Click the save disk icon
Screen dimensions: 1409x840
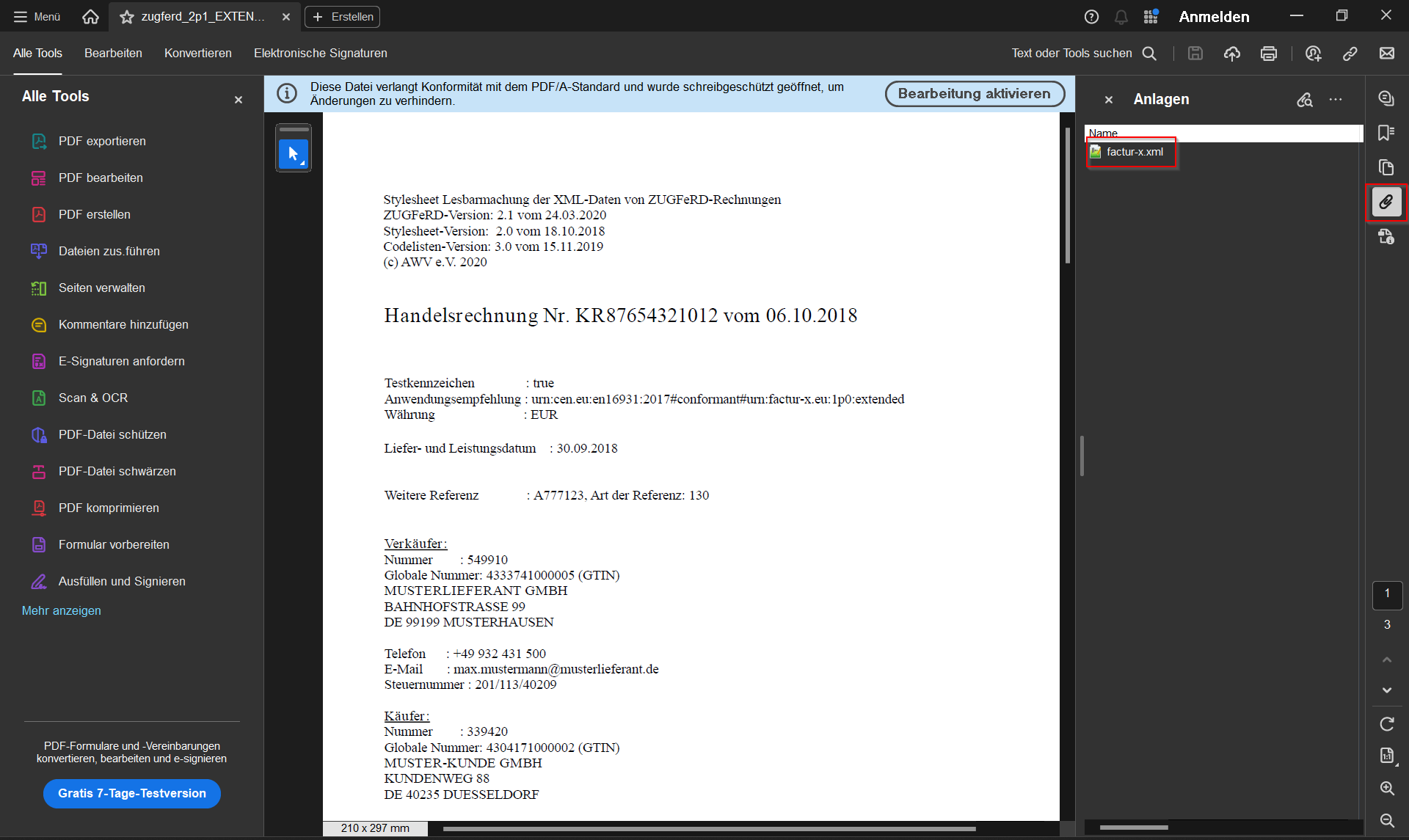(1195, 53)
